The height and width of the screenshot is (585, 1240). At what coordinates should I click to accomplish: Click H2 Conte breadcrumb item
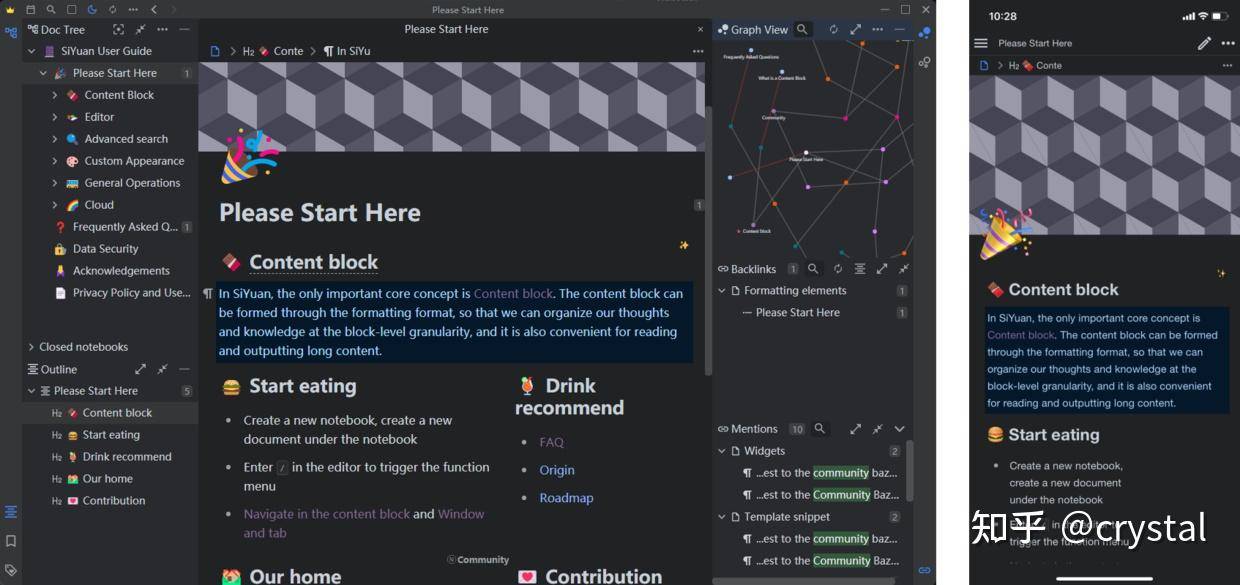(x=273, y=51)
